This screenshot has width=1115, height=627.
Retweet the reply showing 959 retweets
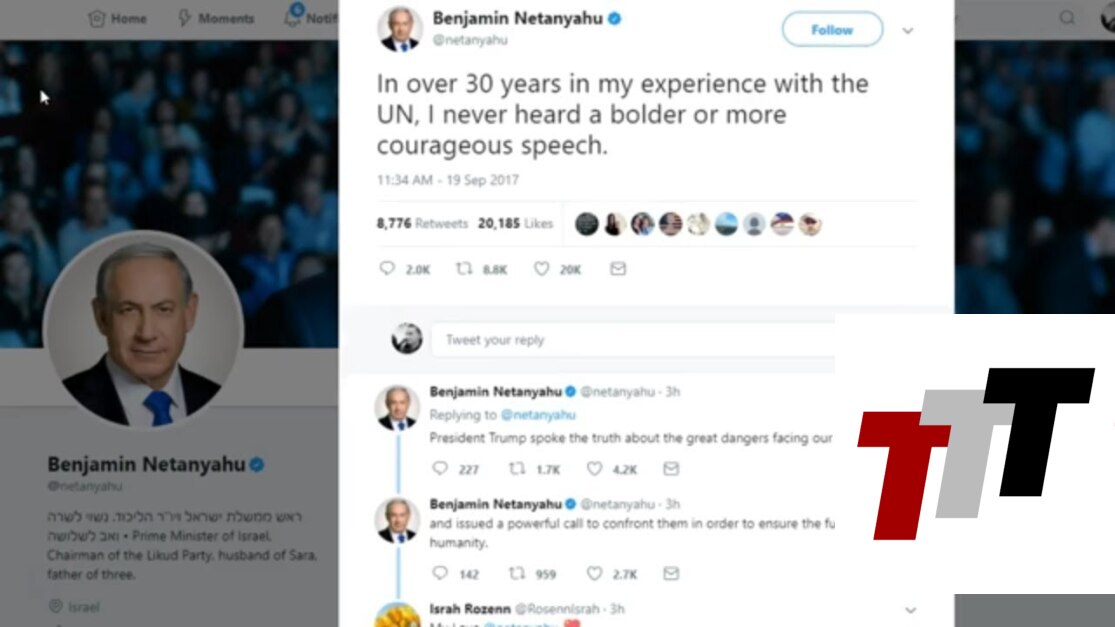518,573
